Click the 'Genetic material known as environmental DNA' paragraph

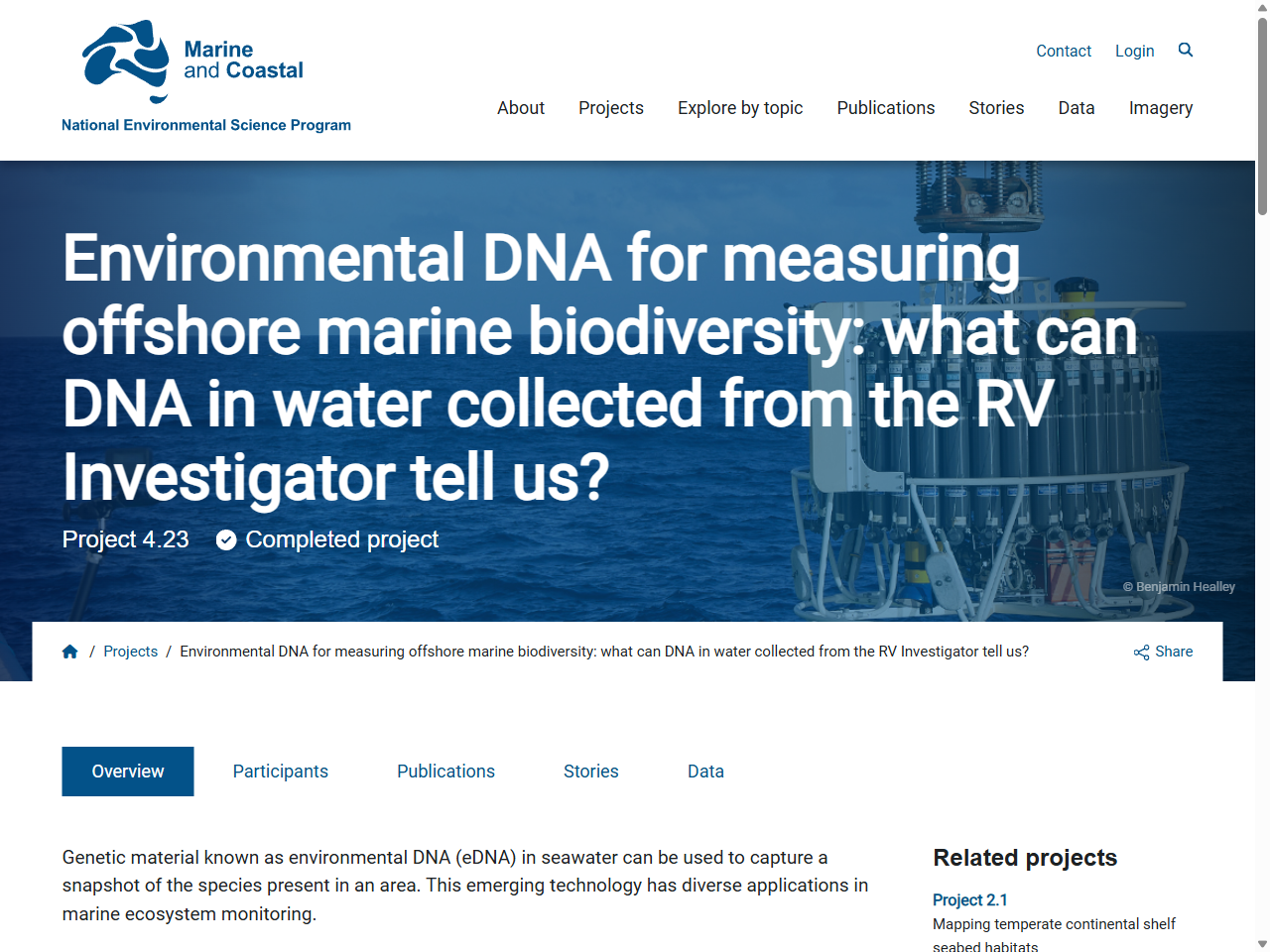click(465, 886)
